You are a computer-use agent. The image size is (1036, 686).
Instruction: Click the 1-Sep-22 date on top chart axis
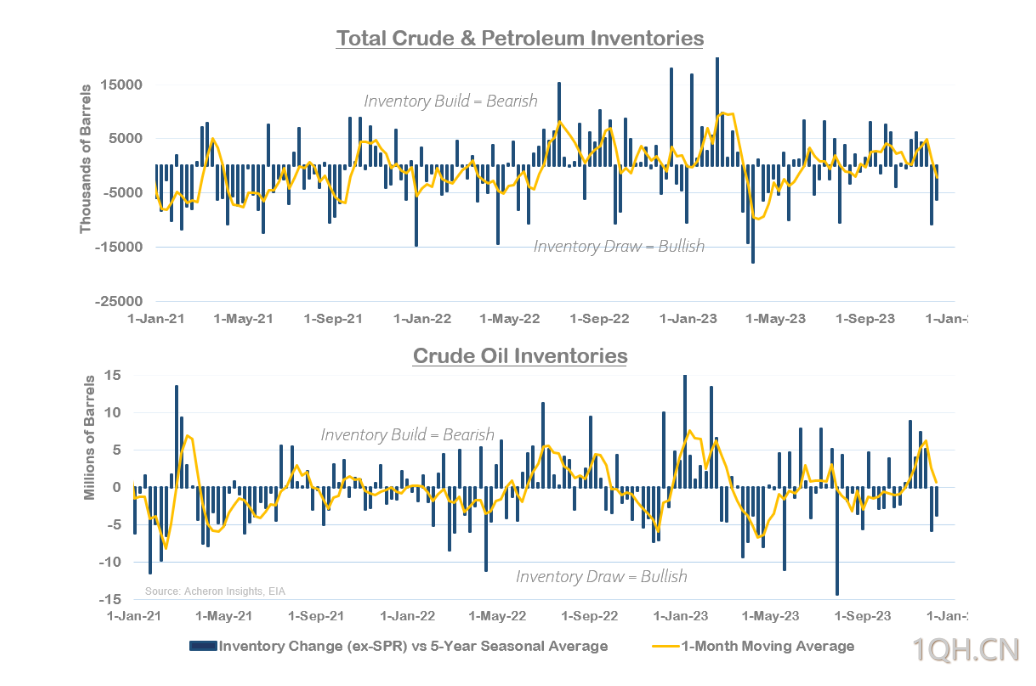click(x=599, y=319)
